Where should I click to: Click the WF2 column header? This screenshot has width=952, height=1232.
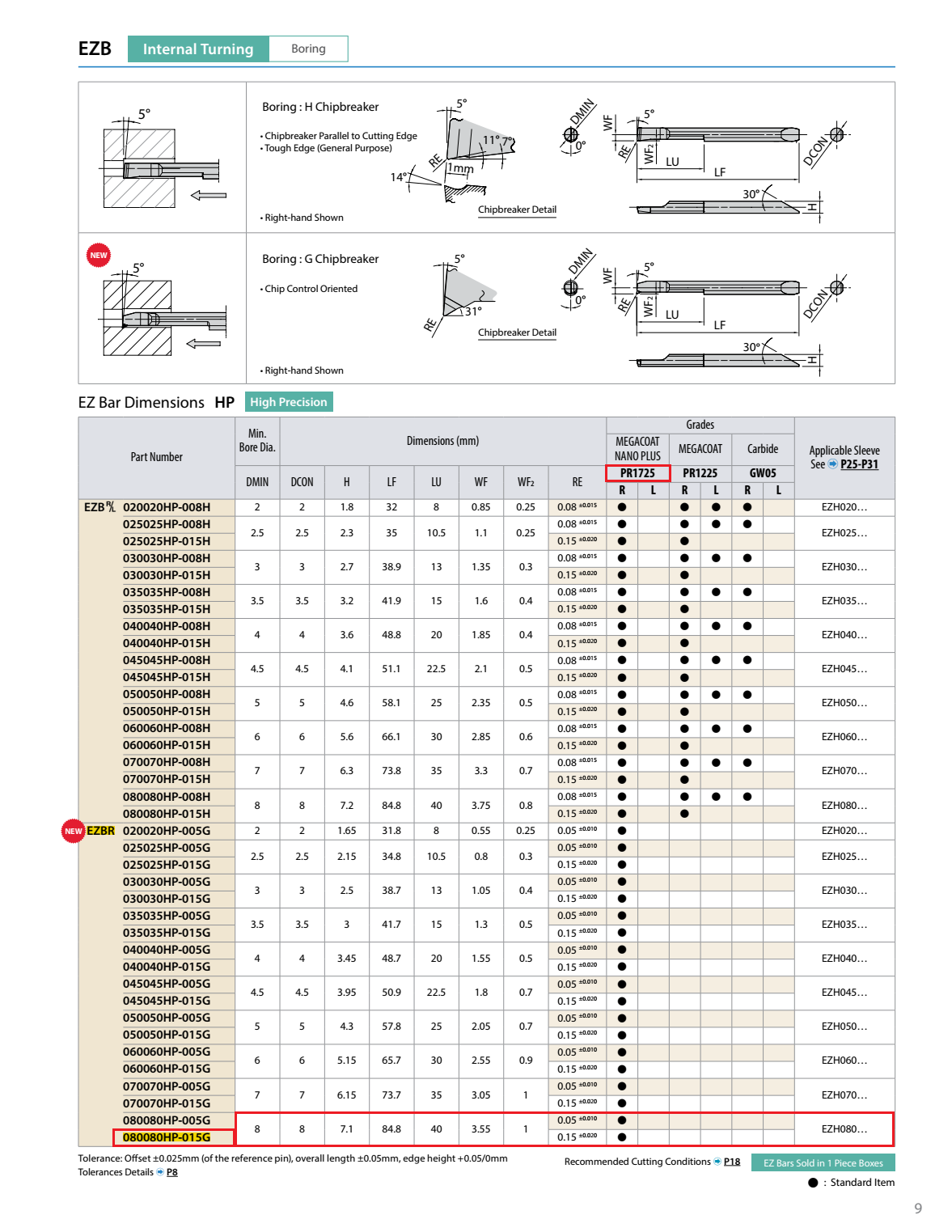526,482
